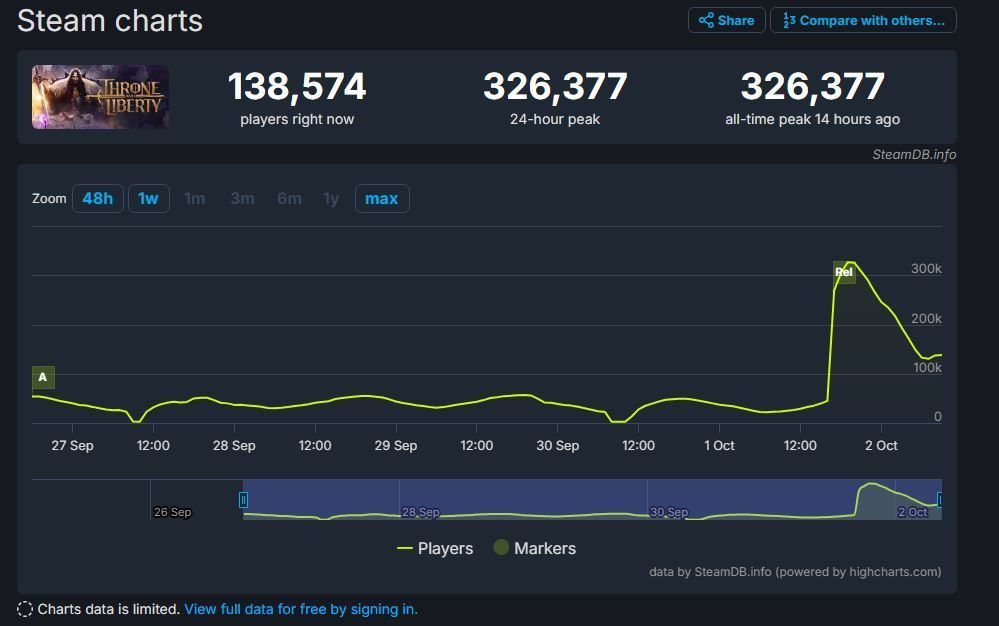999x626 pixels.
Task: Click the 'Rel' release marker
Action: click(x=844, y=272)
